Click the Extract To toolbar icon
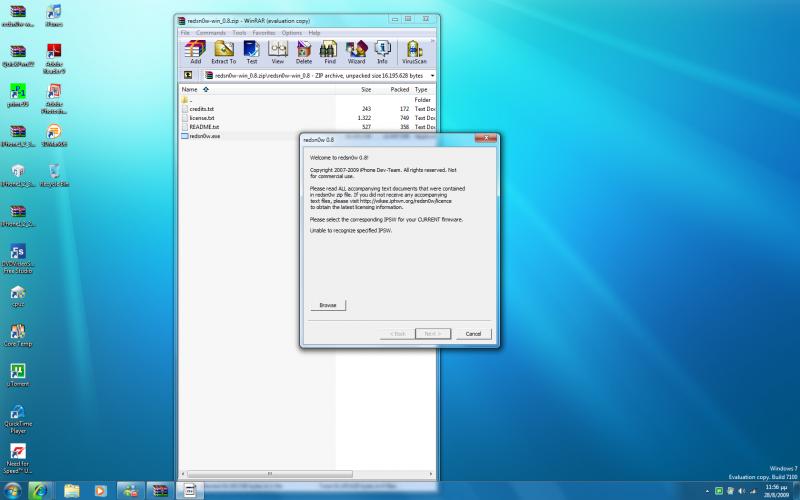Viewport: 800px width, 500px height. pyautogui.click(x=223, y=53)
